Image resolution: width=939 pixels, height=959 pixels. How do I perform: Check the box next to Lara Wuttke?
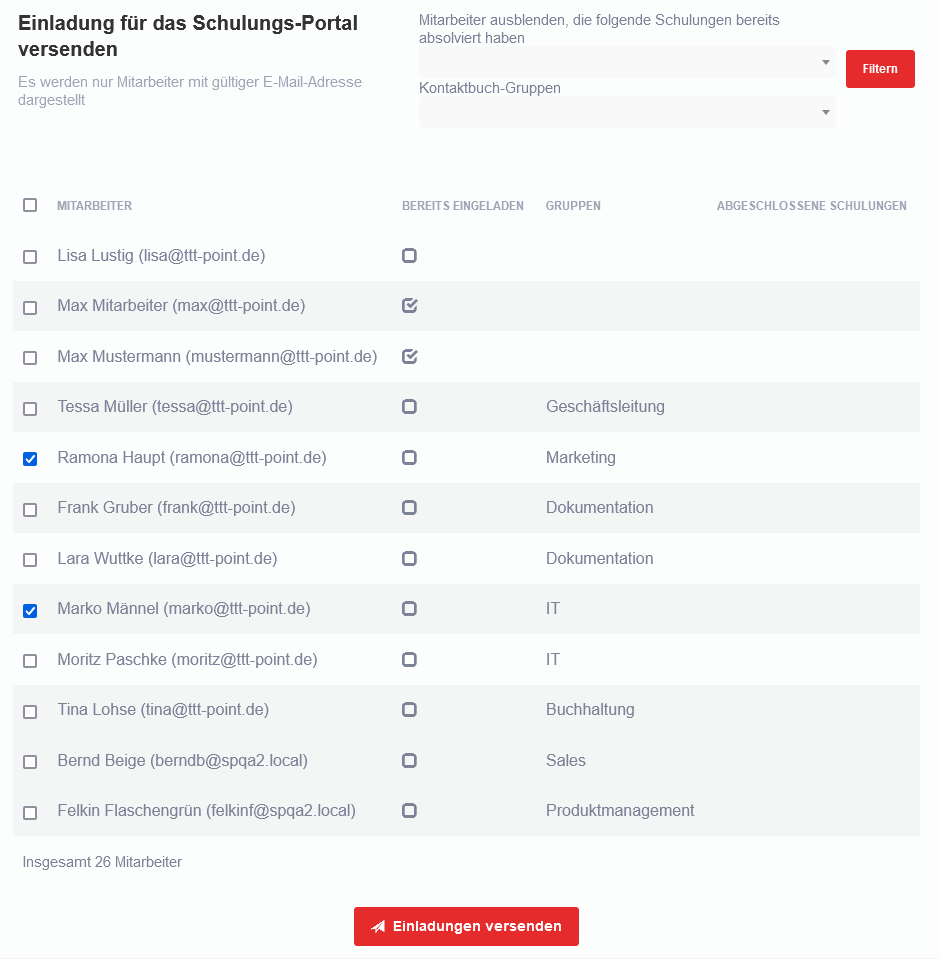coord(30,560)
